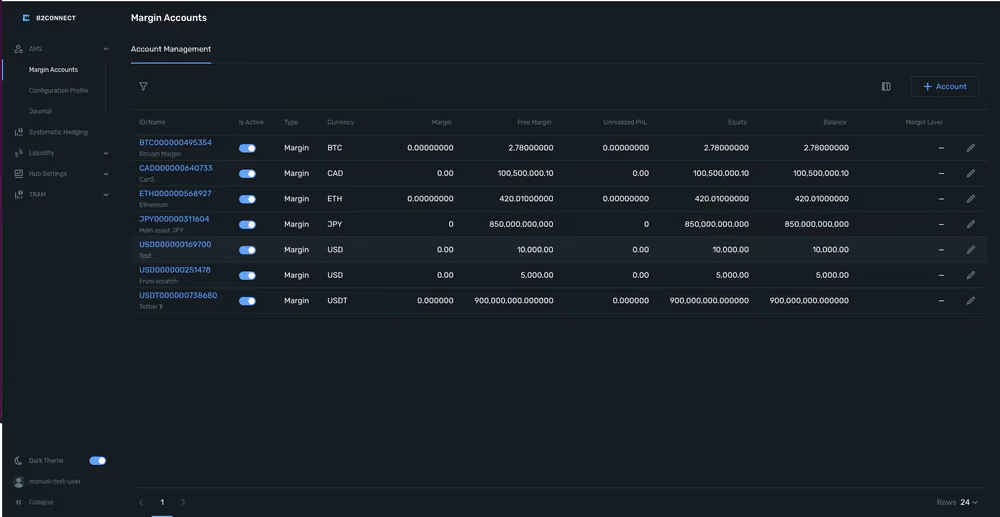This screenshot has height=517, width=1000.
Task: Click the Collapse double-arrow icon
Action: click(x=18, y=502)
